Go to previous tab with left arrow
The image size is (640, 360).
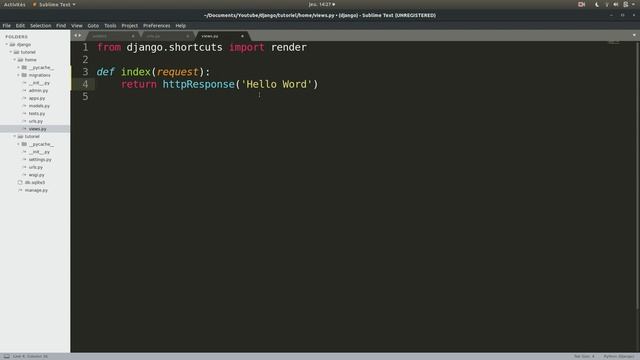[x=75, y=36]
